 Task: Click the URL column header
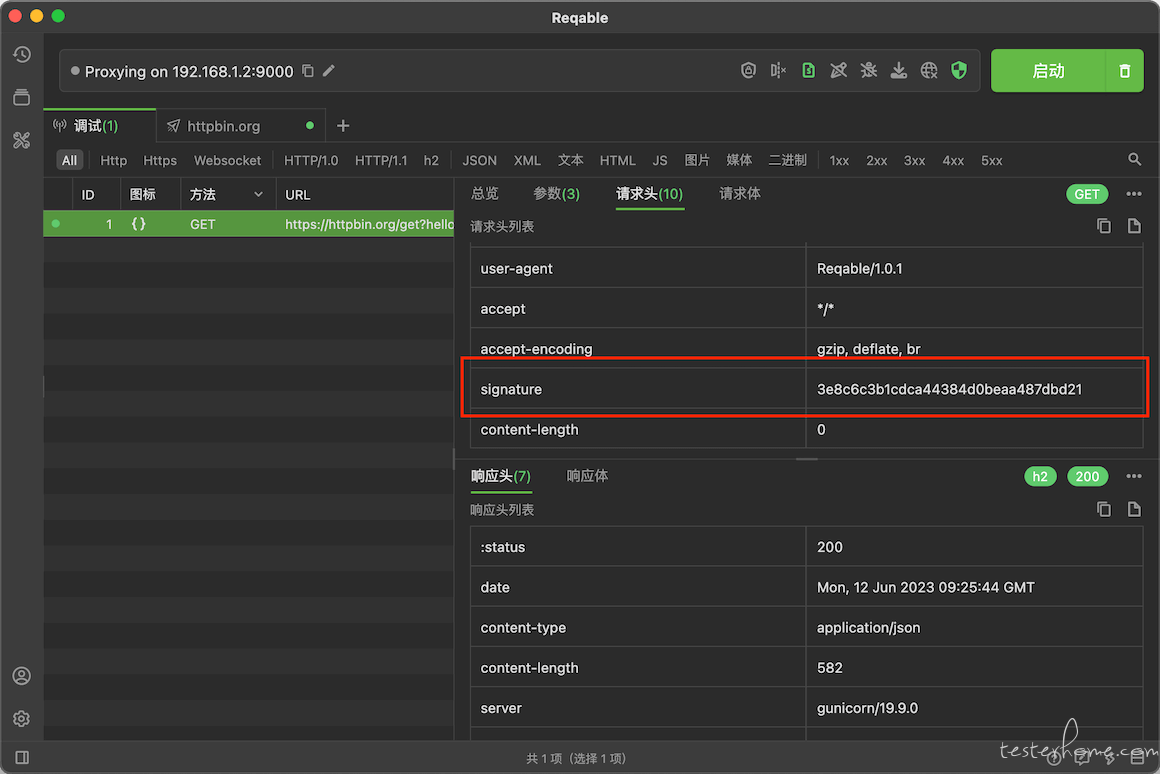297,195
